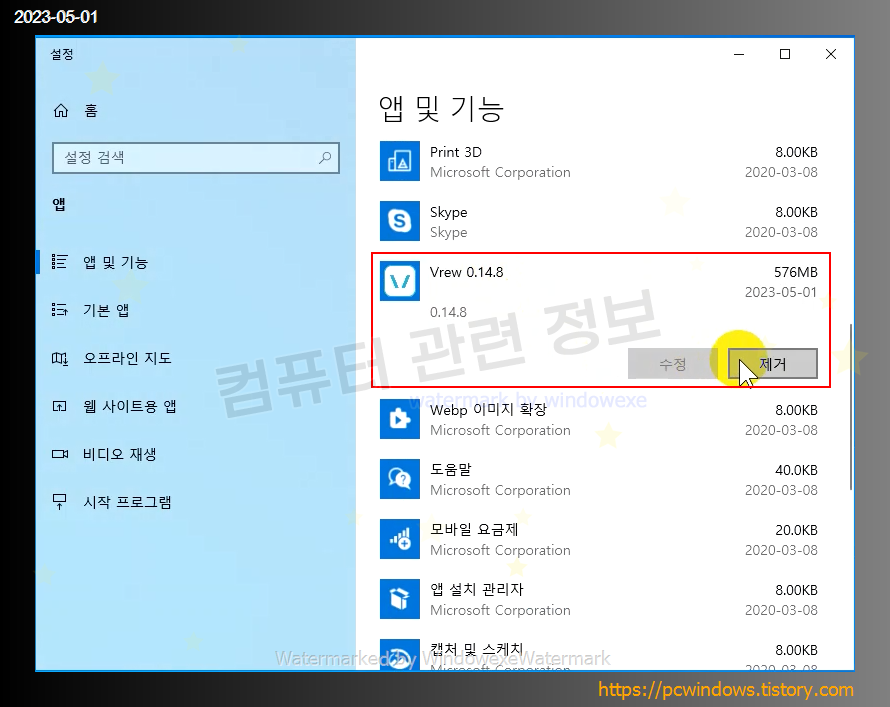
Task: Minimize the Settings window
Action: click(739, 54)
